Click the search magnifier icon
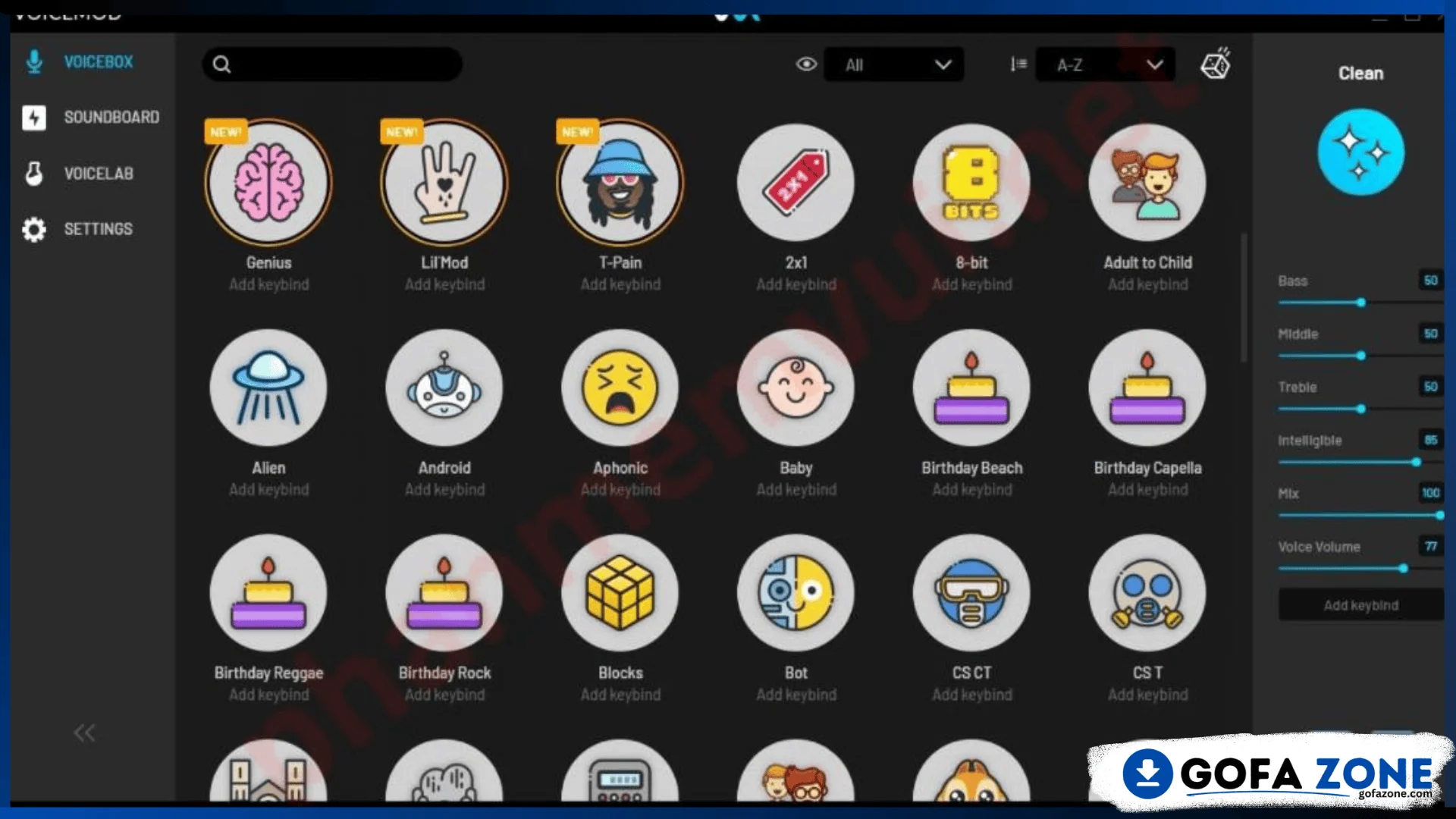This screenshot has width=1456, height=819. (221, 64)
